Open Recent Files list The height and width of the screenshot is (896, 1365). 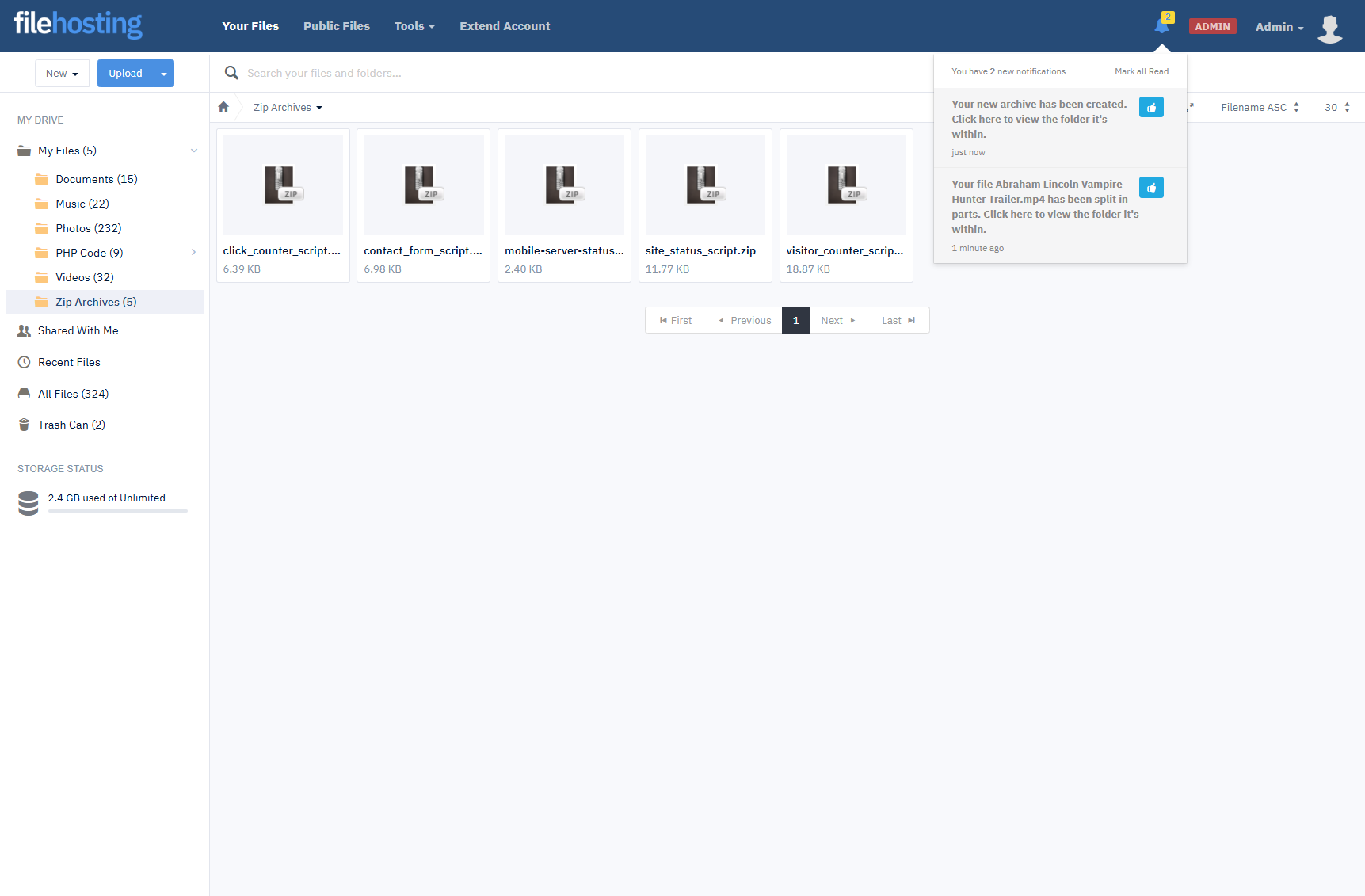[69, 362]
